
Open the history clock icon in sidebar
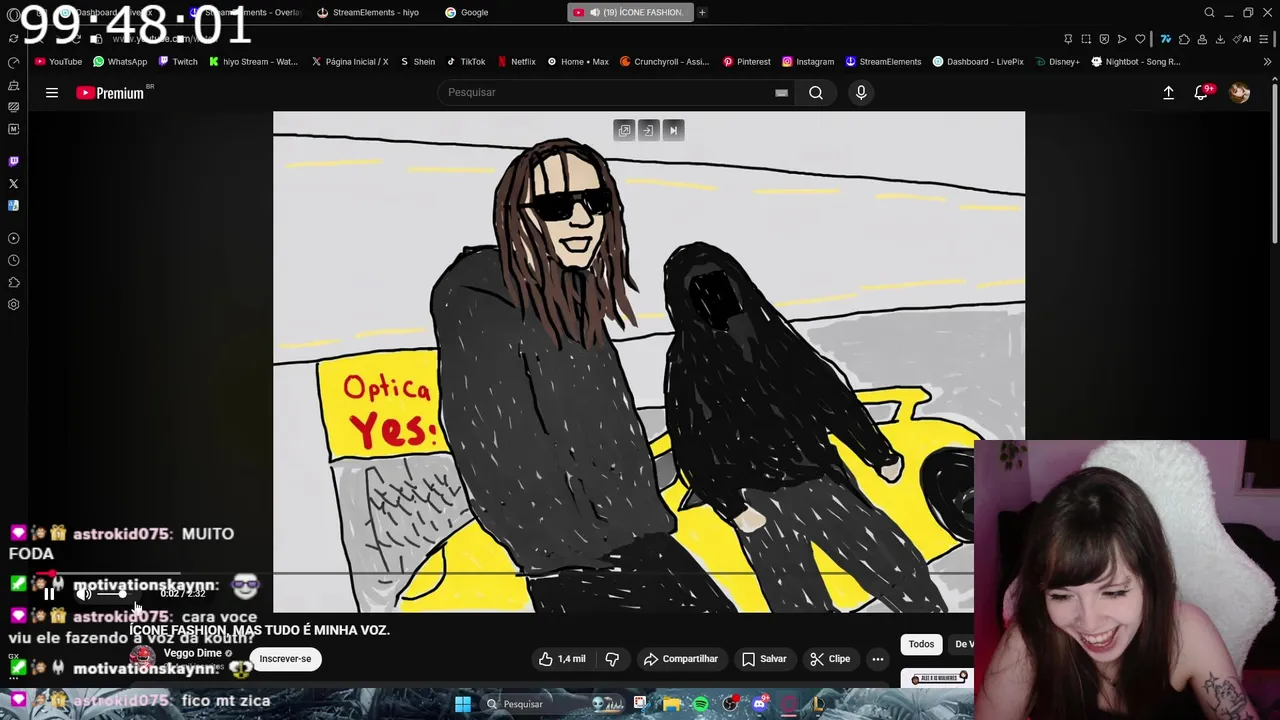[13, 260]
